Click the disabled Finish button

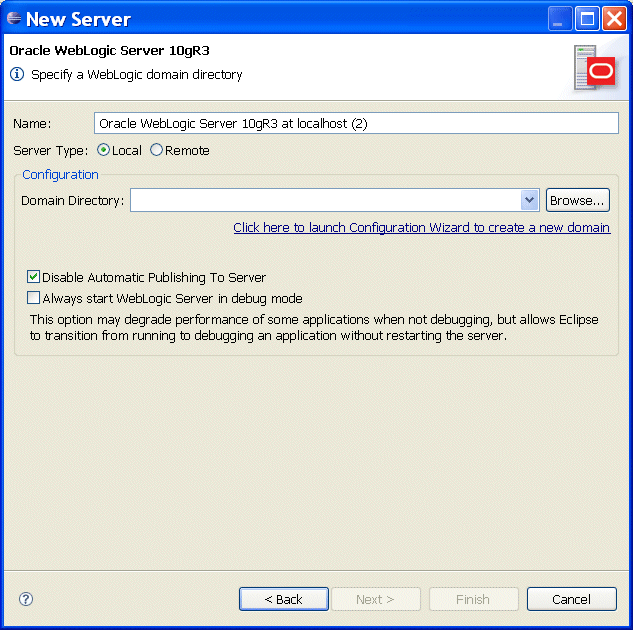click(x=474, y=599)
